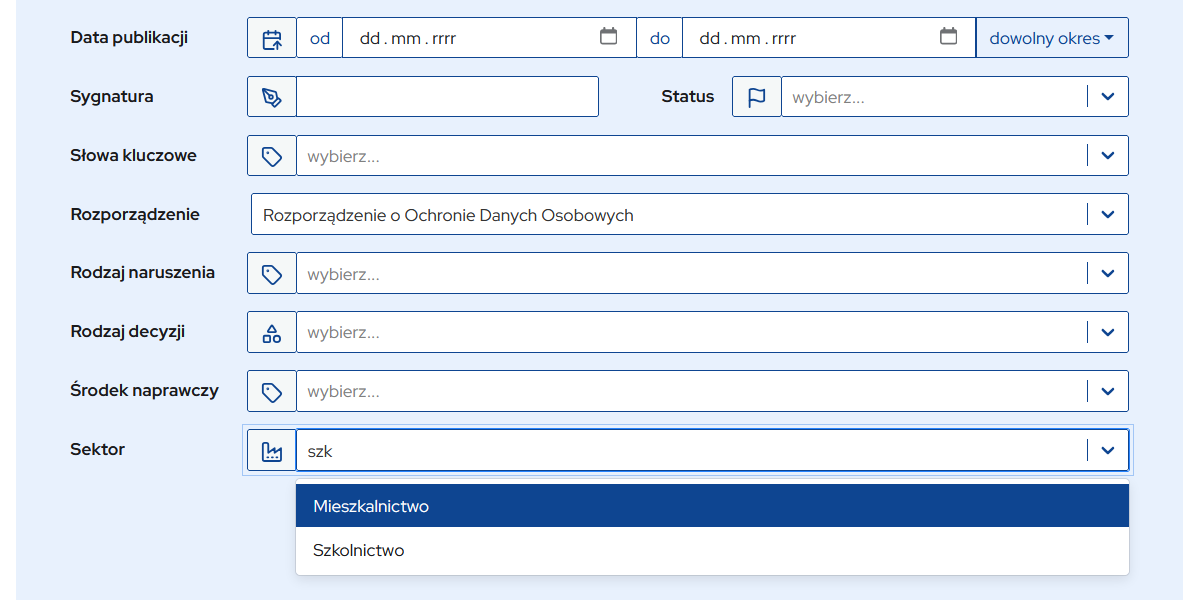
Task: Expand the Rozporządzenie dropdown chevron
Action: (x=1107, y=215)
